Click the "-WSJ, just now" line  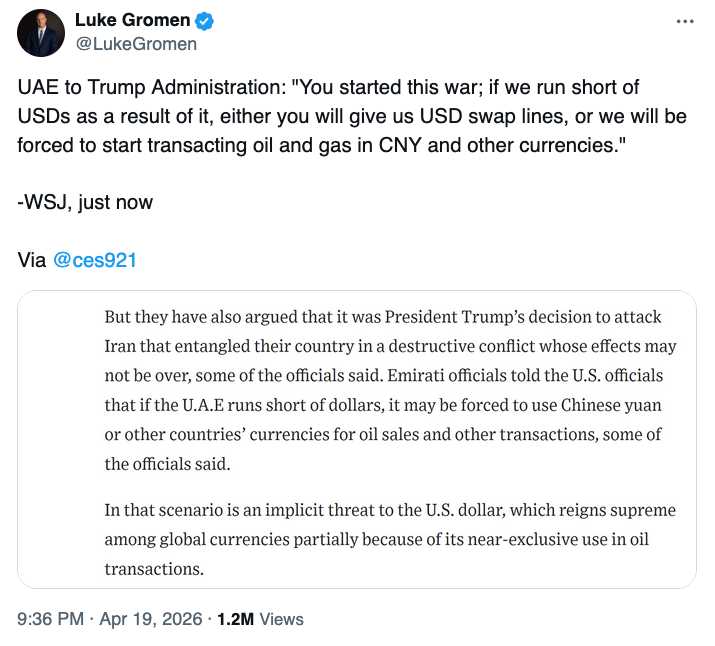click(x=85, y=202)
